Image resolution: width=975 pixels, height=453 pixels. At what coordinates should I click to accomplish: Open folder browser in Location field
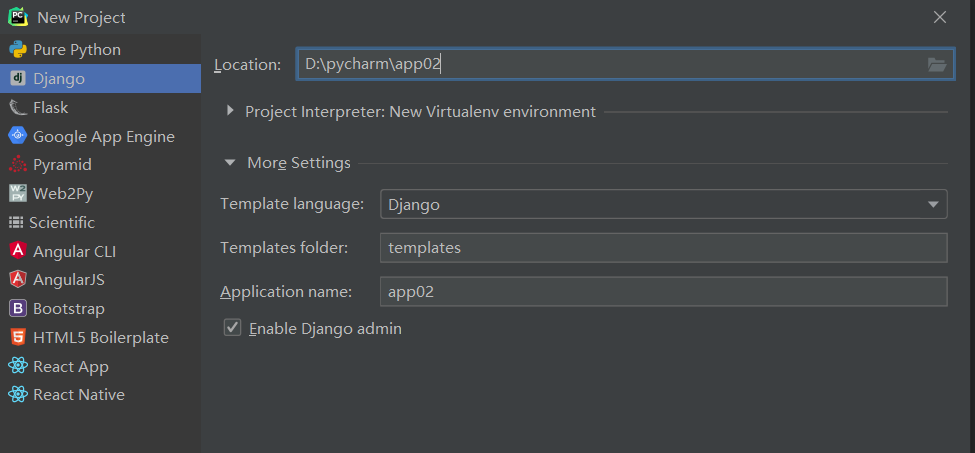pyautogui.click(x=936, y=64)
